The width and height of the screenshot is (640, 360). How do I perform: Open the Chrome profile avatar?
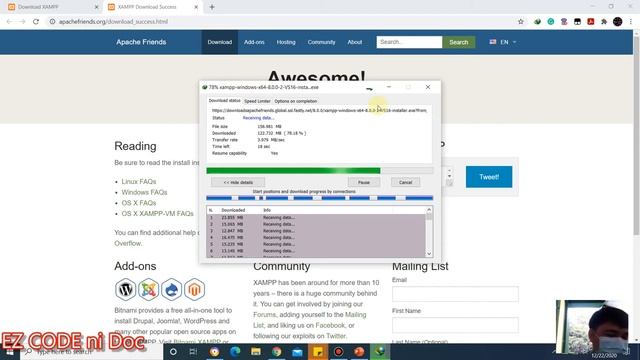tap(618, 22)
